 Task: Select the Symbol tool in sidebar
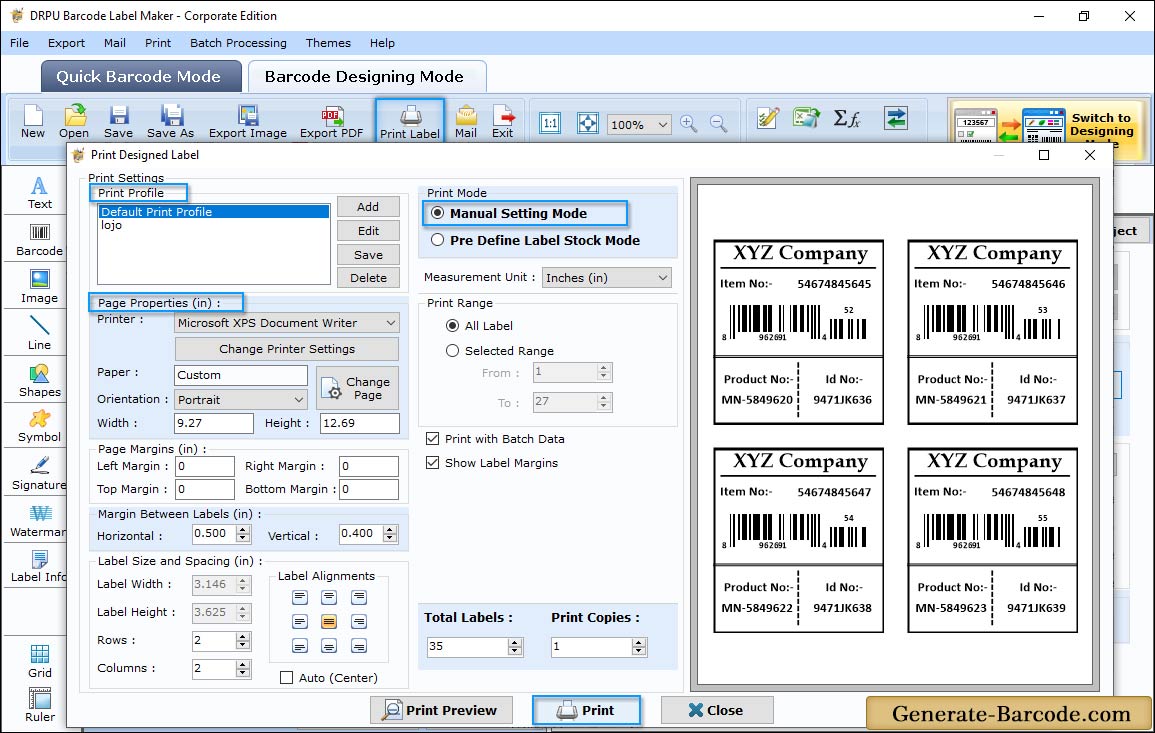pyautogui.click(x=39, y=427)
